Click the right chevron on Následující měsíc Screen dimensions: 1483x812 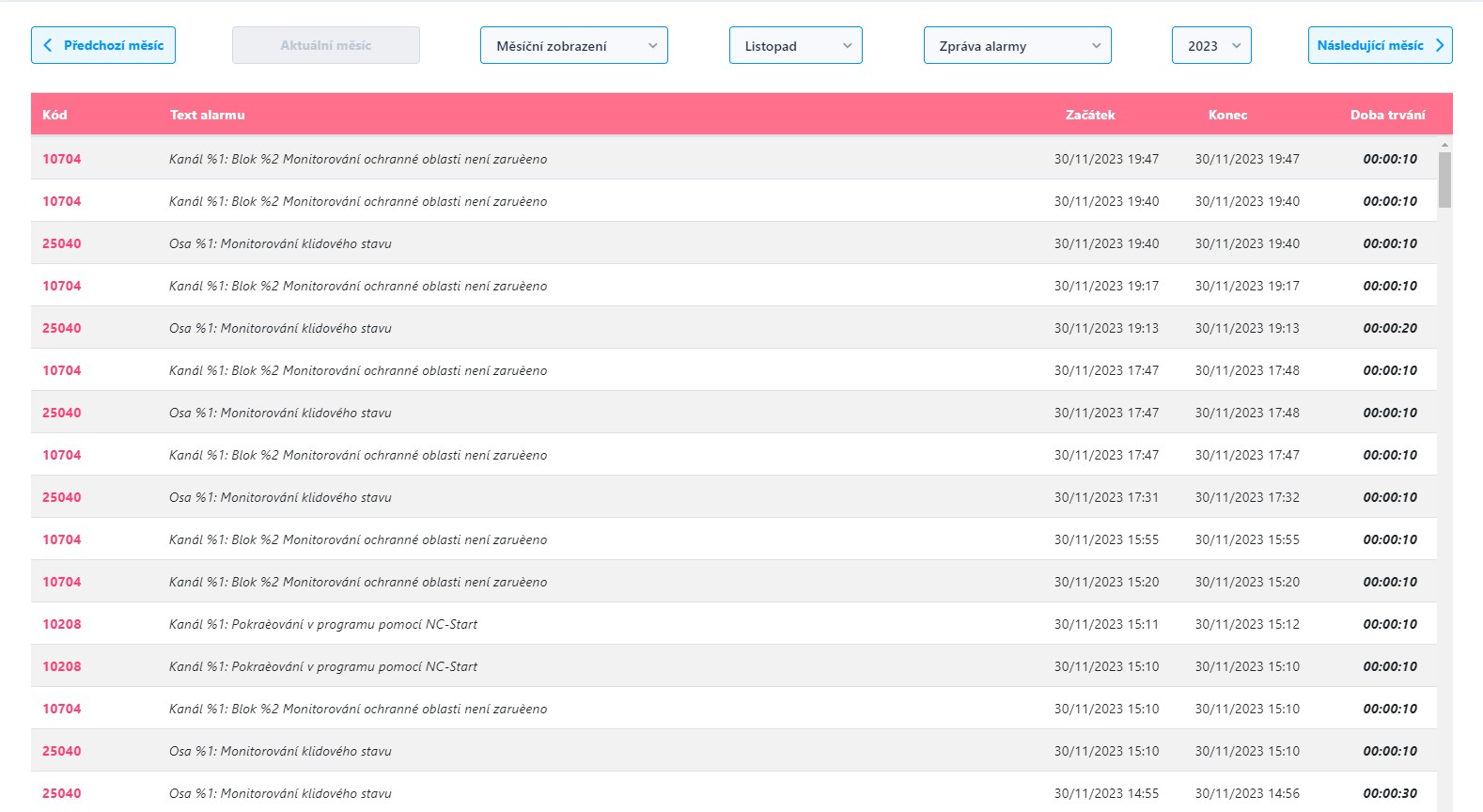[1439, 45]
